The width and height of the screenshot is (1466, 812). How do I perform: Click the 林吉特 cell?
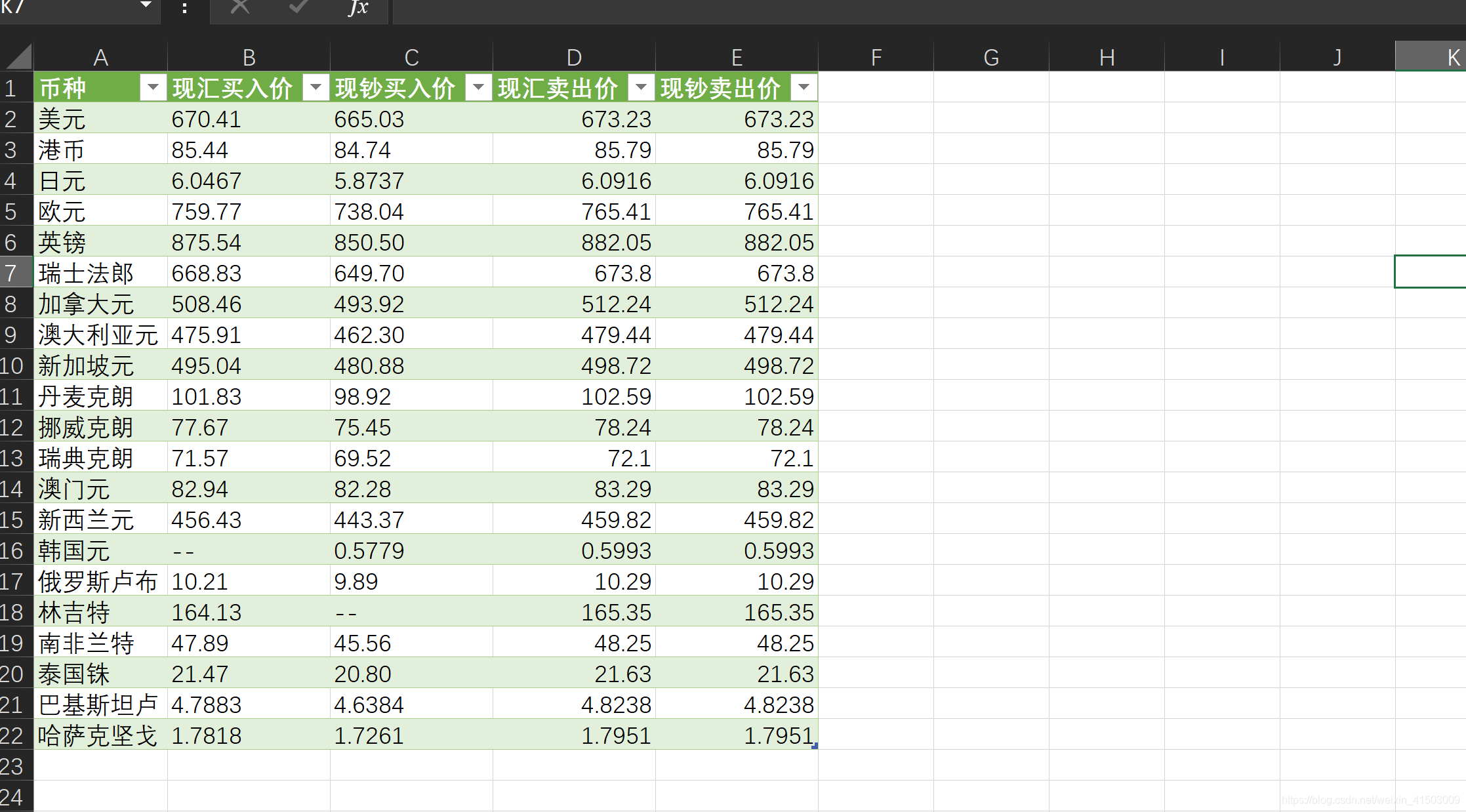101,611
